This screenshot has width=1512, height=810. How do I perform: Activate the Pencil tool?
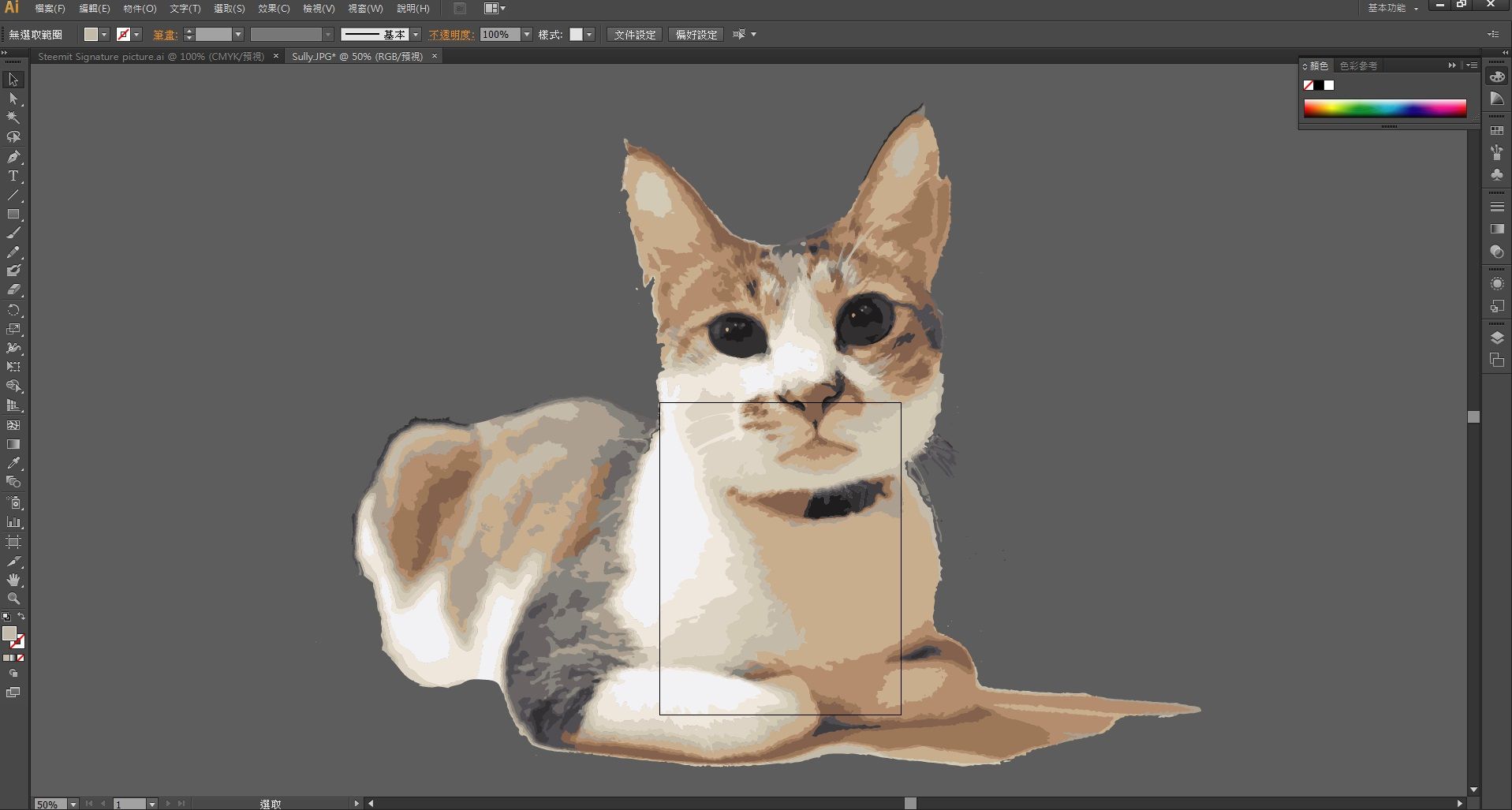(13, 252)
